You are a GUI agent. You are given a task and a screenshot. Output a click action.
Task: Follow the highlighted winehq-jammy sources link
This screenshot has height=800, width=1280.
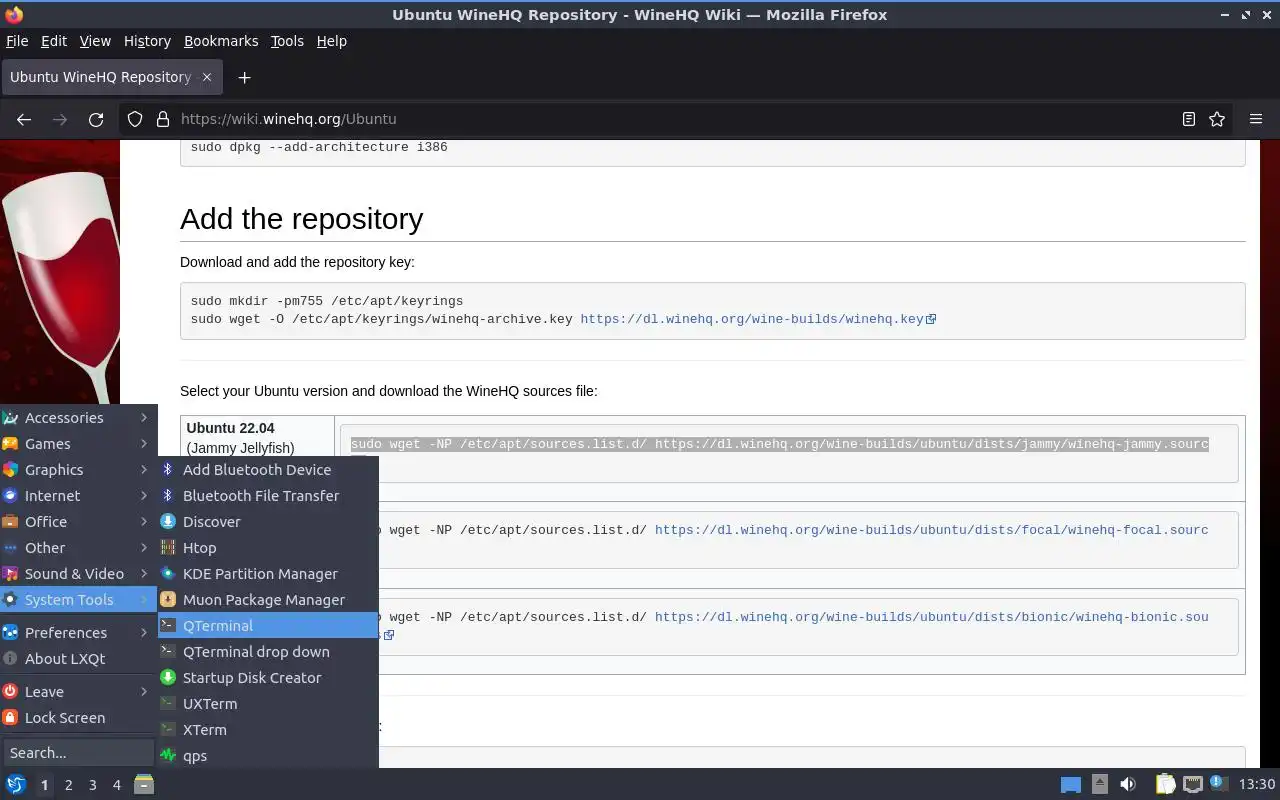point(931,444)
